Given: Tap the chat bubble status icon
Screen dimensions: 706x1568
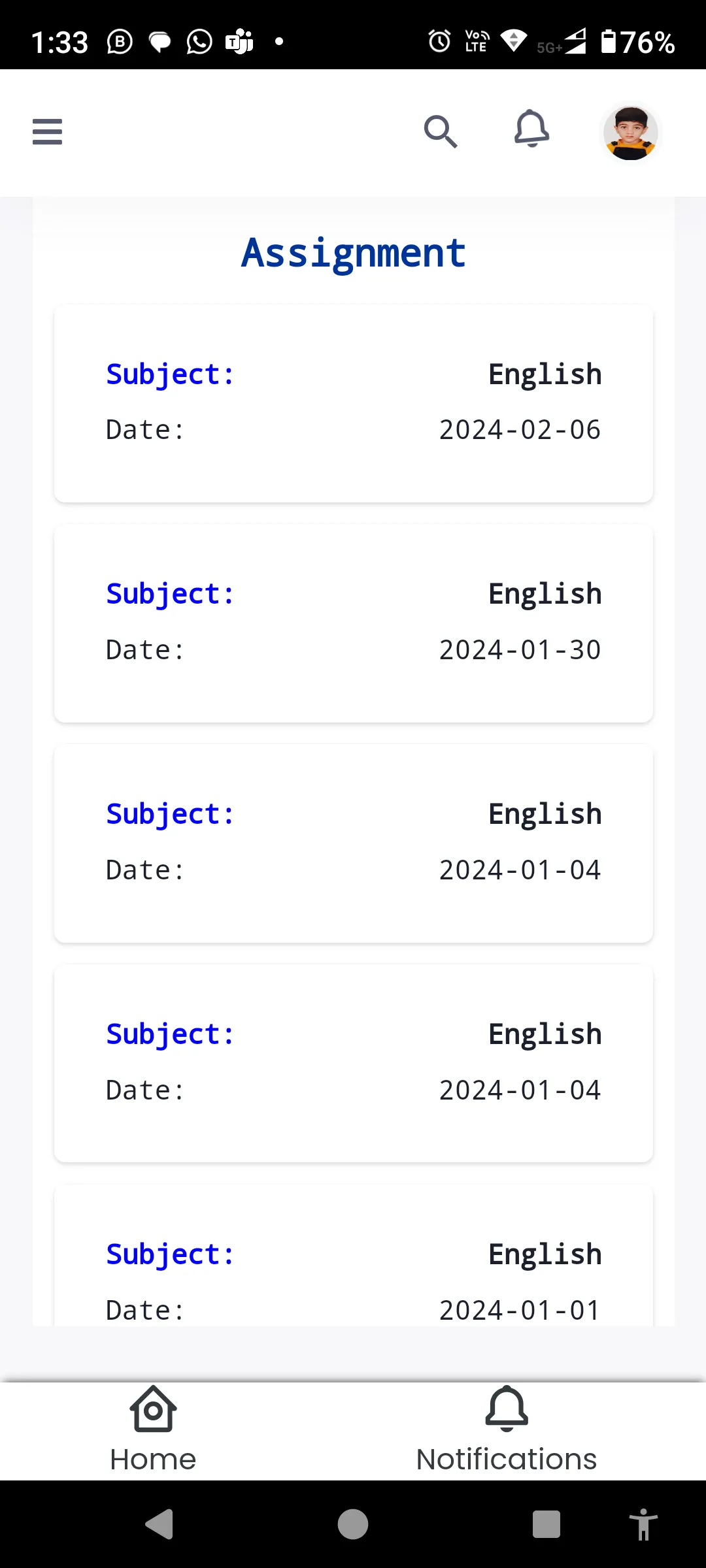Looking at the screenshot, I should click(x=160, y=42).
